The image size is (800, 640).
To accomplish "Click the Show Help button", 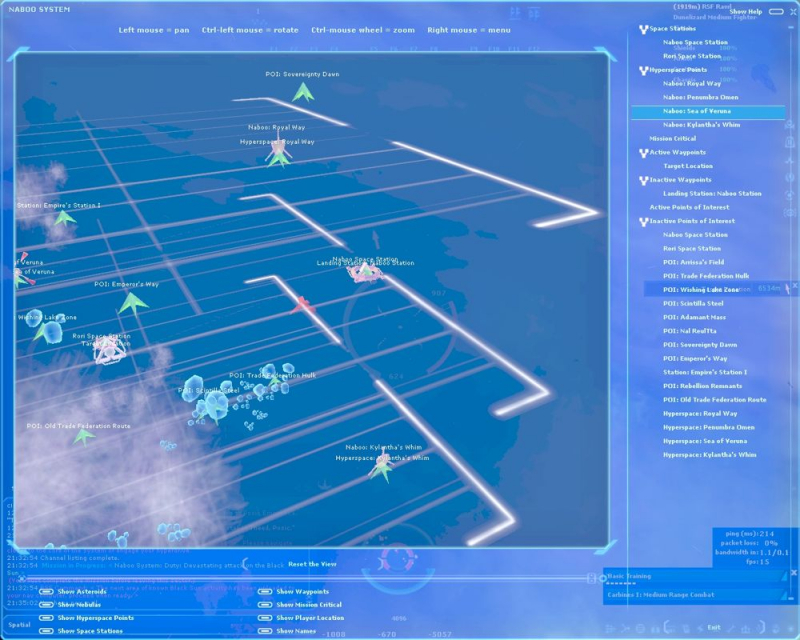I will click(x=745, y=12).
